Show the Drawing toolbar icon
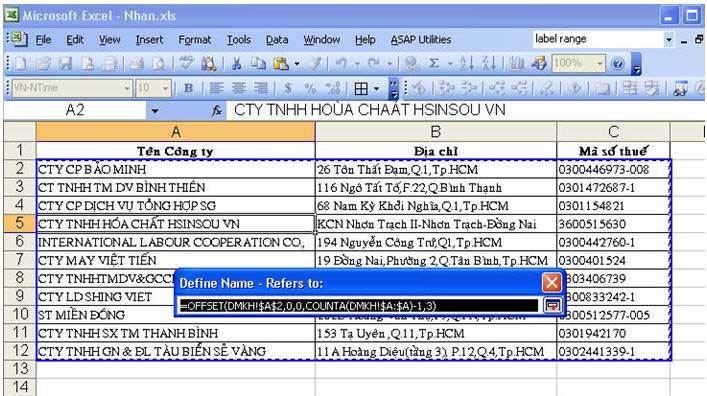Image resolution: width=707 pixels, height=396 pixels. pyautogui.click(x=539, y=64)
